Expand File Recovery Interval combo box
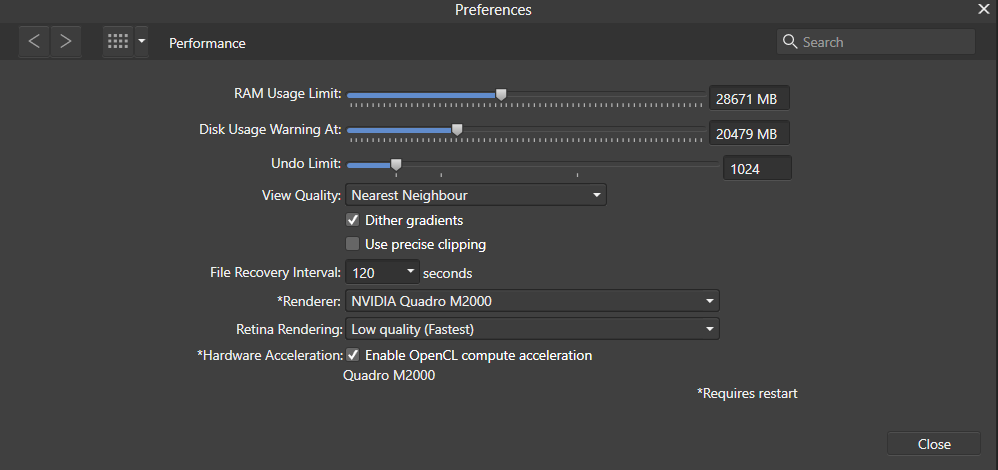Viewport: 998px width, 470px height. (383, 273)
